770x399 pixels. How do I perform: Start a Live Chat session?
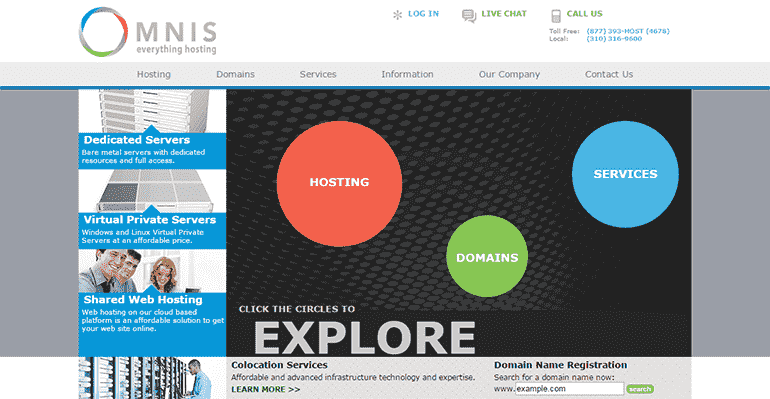tap(504, 14)
